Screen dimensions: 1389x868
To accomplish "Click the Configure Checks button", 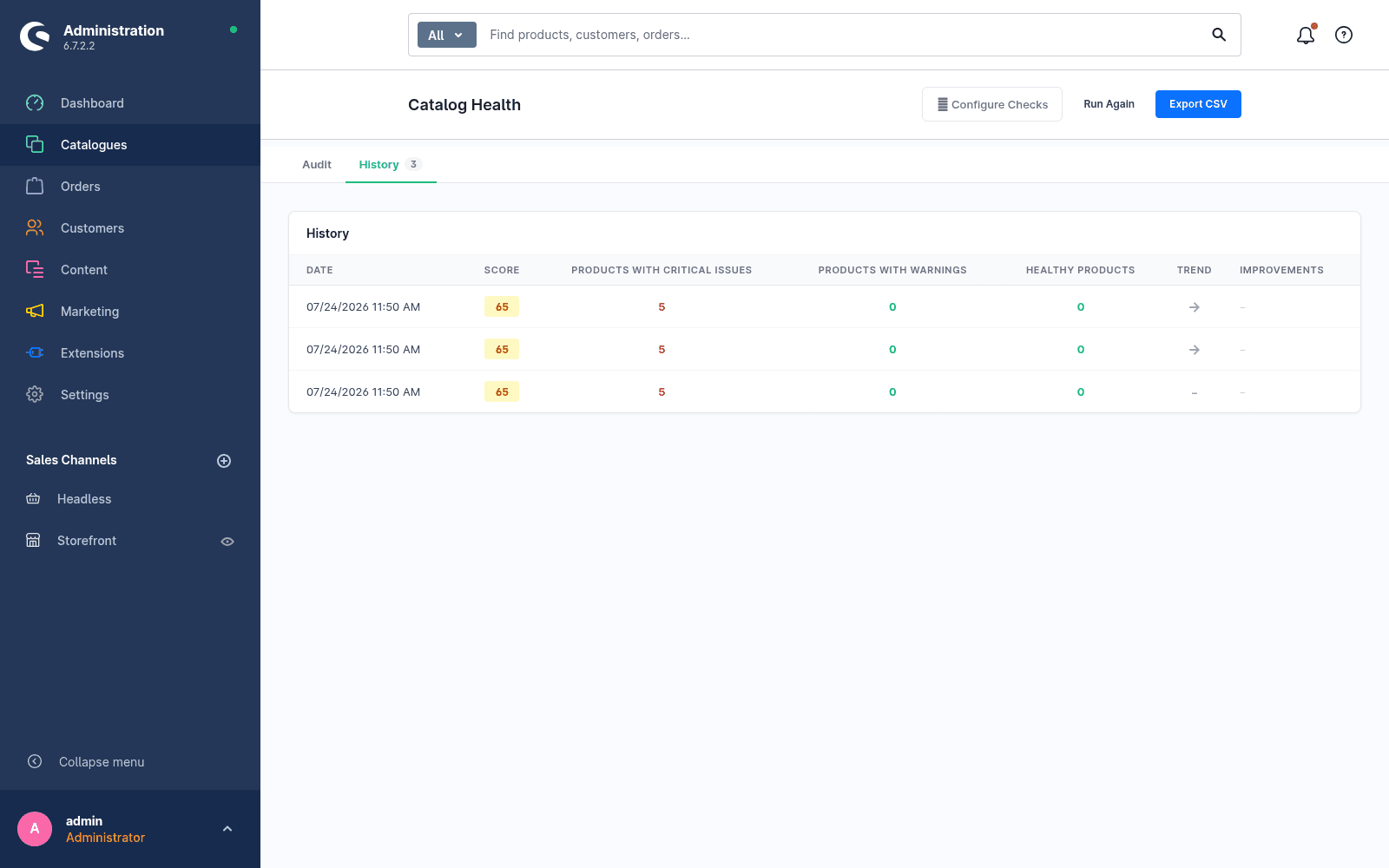I will coord(992,104).
